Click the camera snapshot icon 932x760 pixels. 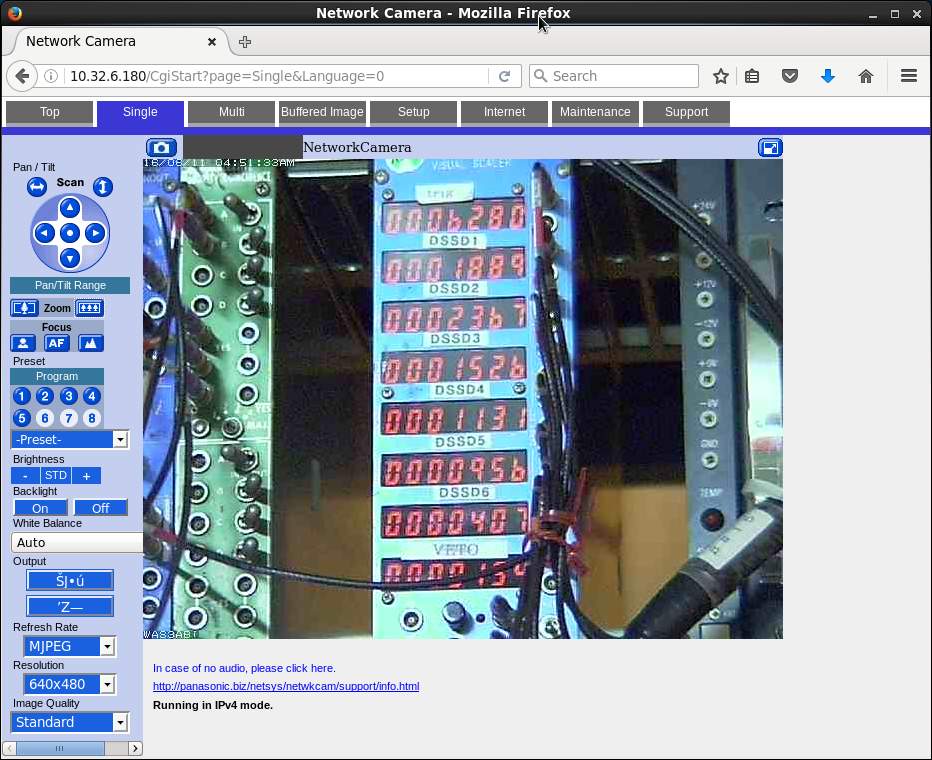pos(161,148)
